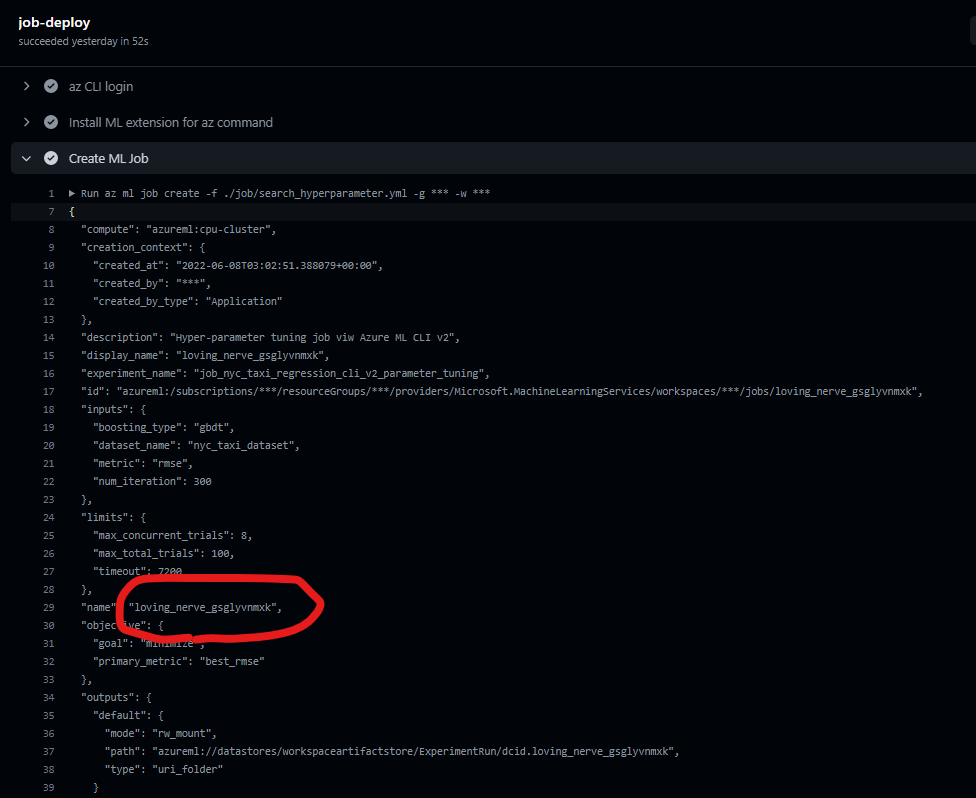Click the "mode": "rw_mount" line
The height and width of the screenshot is (798, 976).
pyautogui.click(x=161, y=734)
